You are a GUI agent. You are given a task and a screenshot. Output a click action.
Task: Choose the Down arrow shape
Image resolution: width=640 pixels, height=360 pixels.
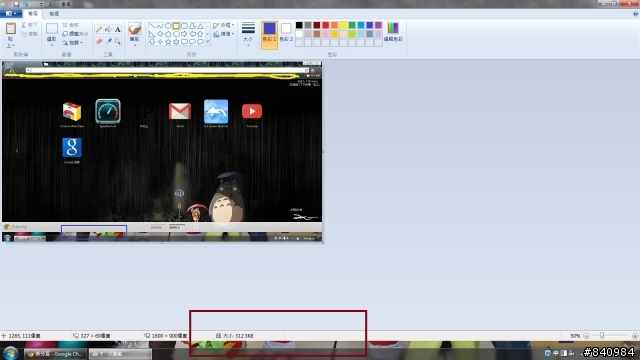pos(152,42)
